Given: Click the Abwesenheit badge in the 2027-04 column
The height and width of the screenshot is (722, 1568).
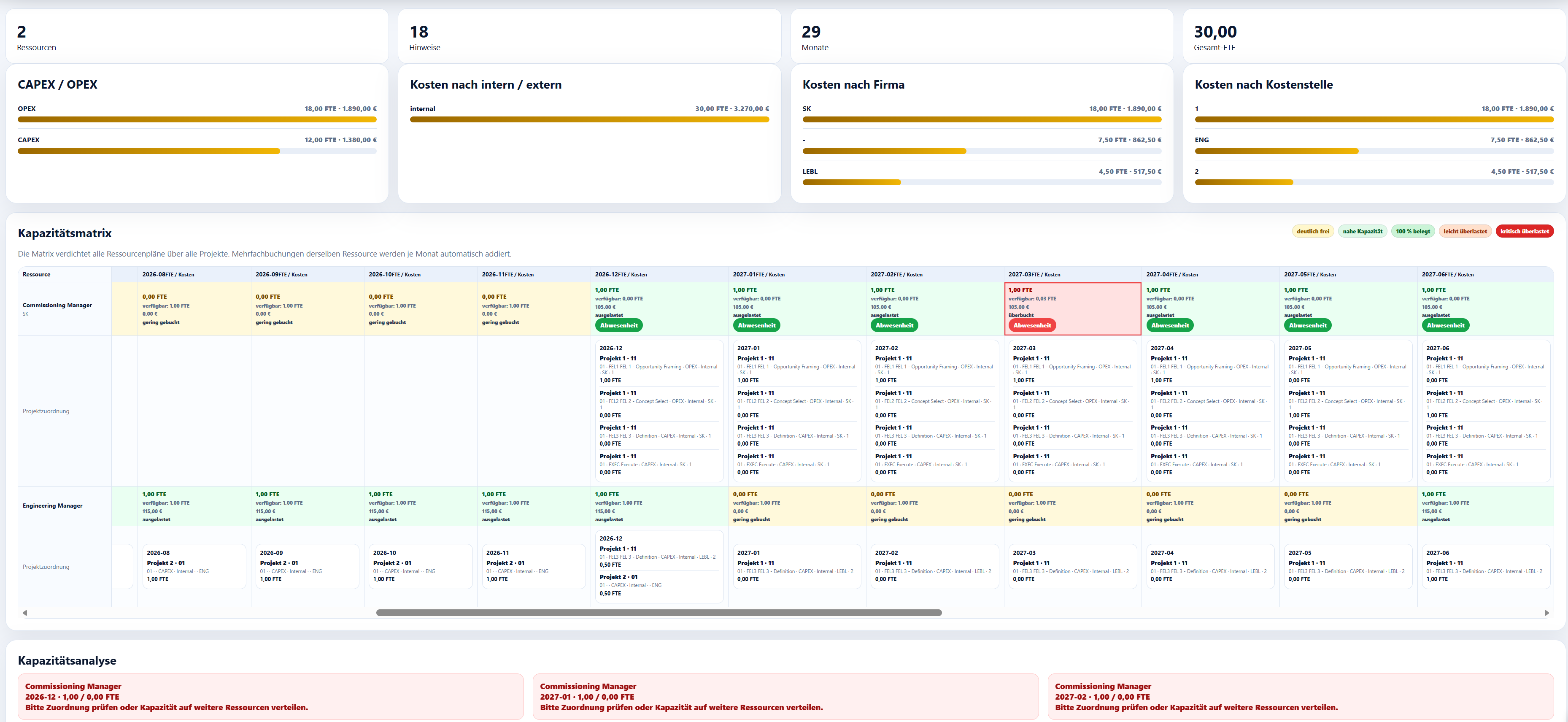Looking at the screenshot, I should pos(1170,325).
